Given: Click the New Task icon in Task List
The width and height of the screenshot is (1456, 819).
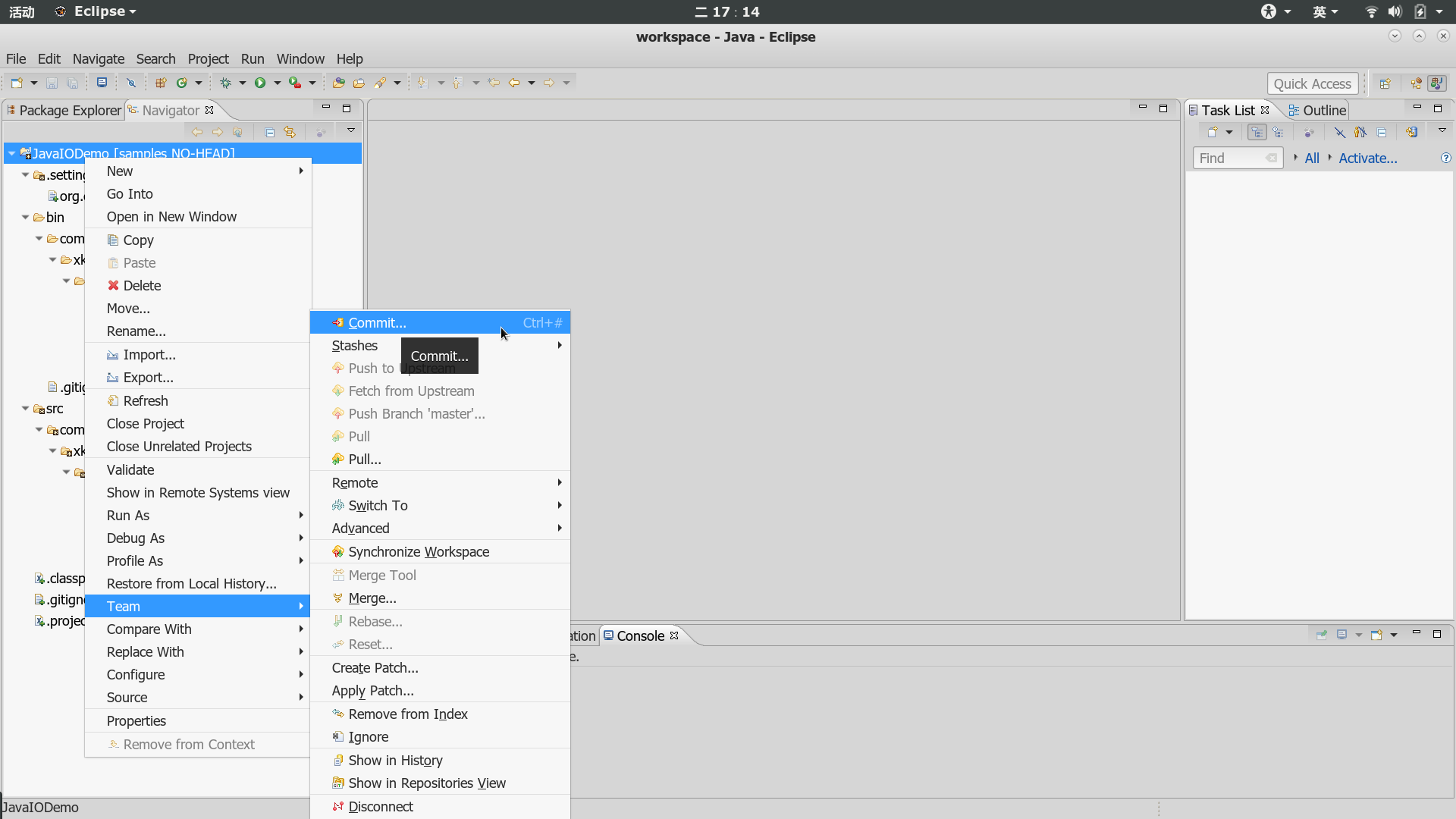Looking at the screenshot, I should coord(1213,132).
